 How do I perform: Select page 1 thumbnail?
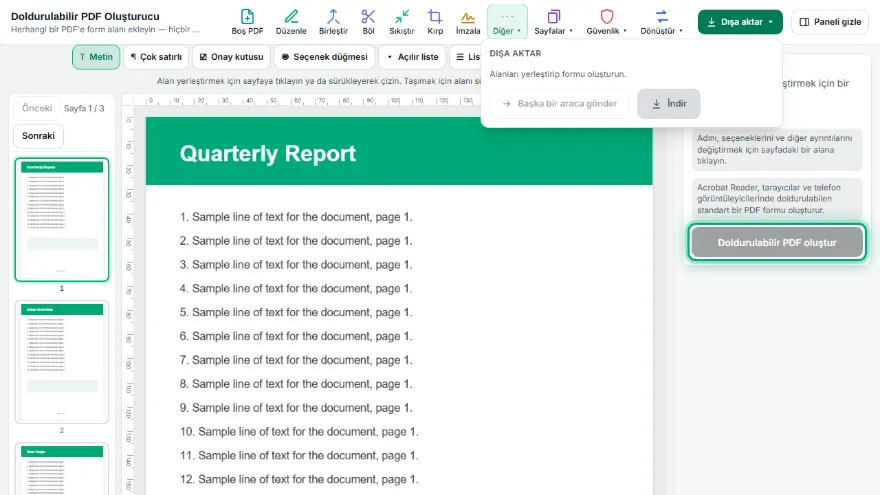tap(62, 219)
